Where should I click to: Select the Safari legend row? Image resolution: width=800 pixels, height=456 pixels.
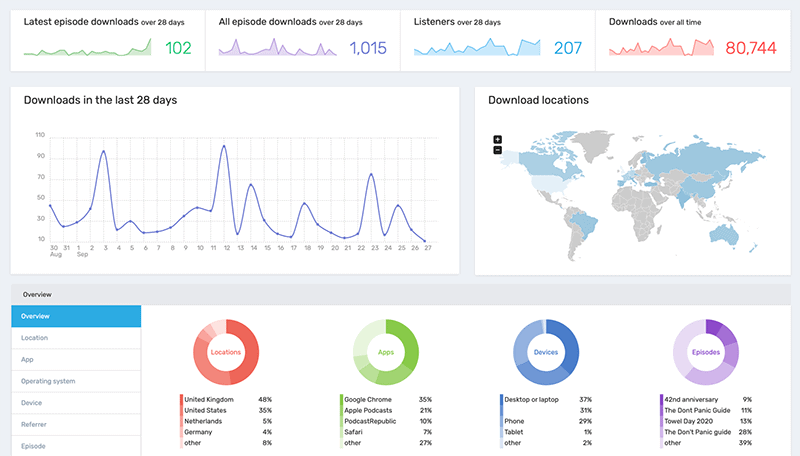pos(386,432)
